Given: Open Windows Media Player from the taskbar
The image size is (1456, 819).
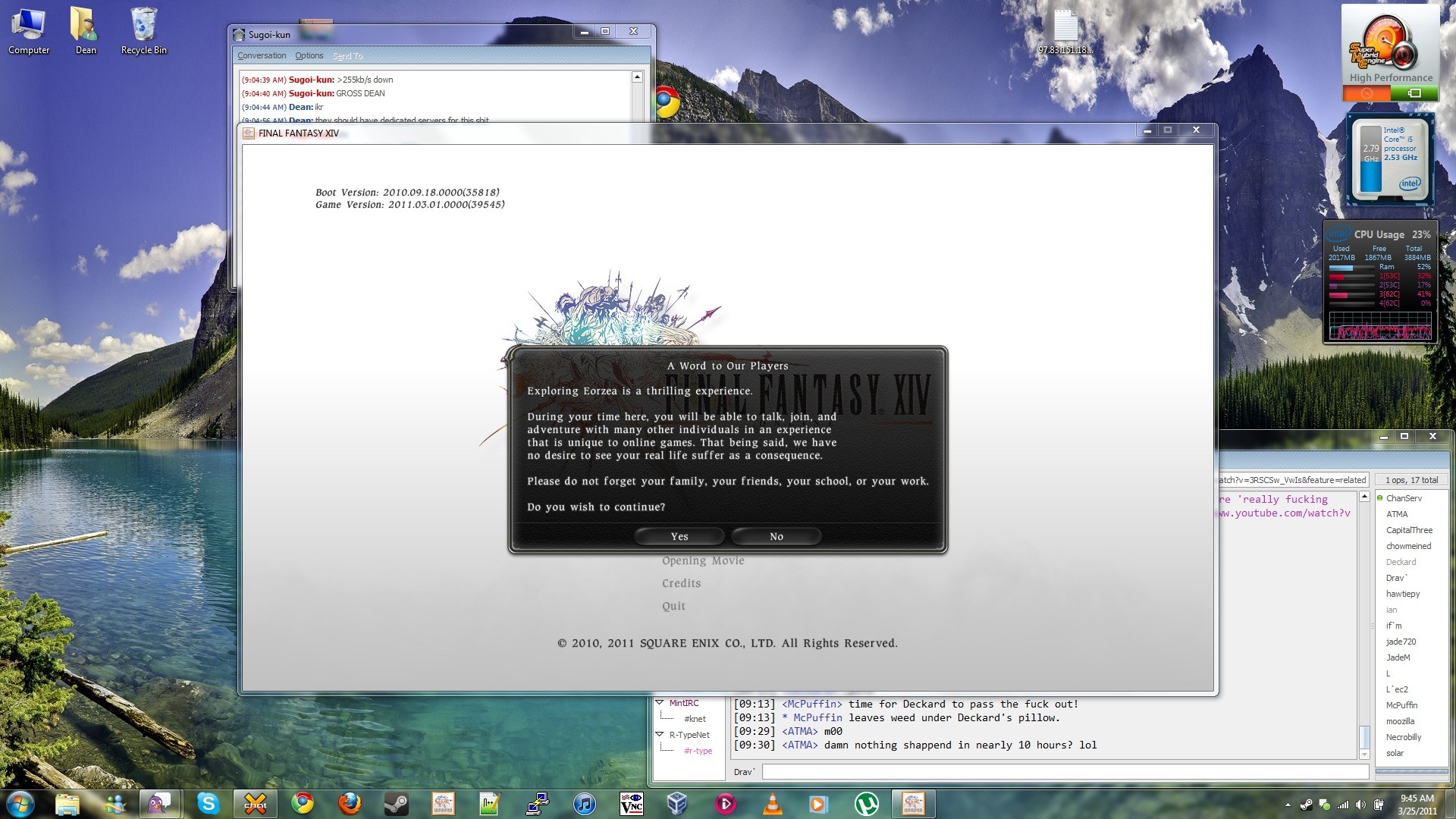Looking at the screenshot, I should [x=818, y=803].
